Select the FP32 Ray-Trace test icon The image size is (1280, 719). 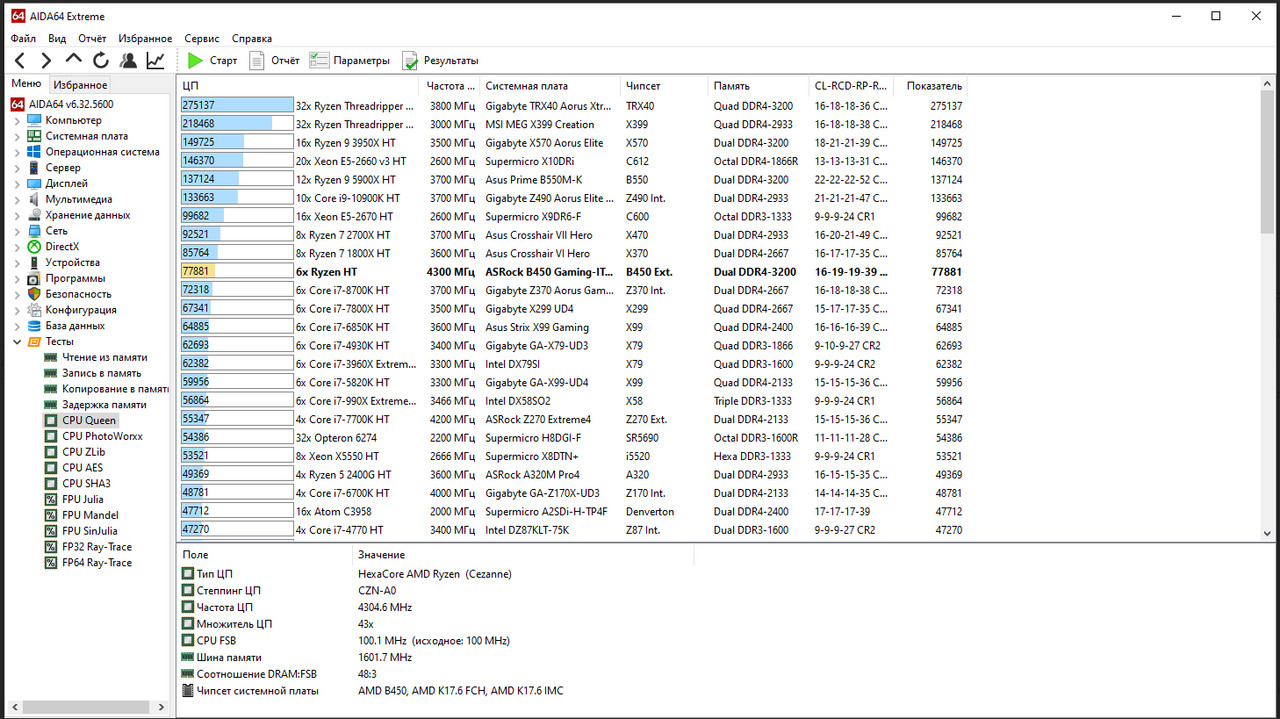click(52, 547)
